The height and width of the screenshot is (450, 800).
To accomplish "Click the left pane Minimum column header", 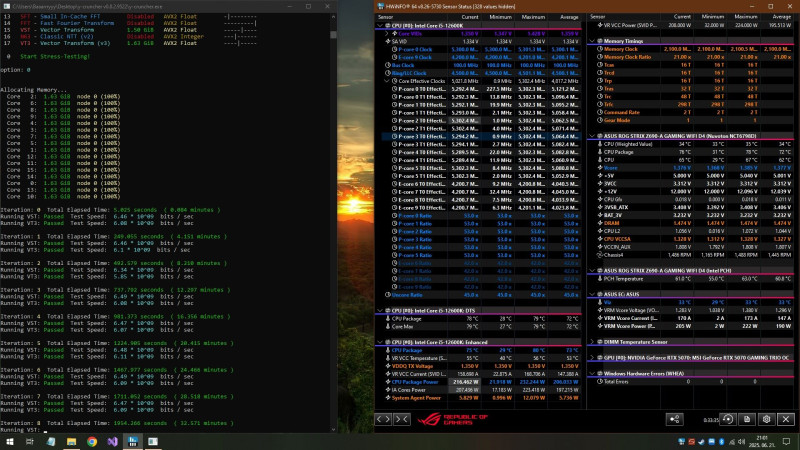I will click(498, 17).
